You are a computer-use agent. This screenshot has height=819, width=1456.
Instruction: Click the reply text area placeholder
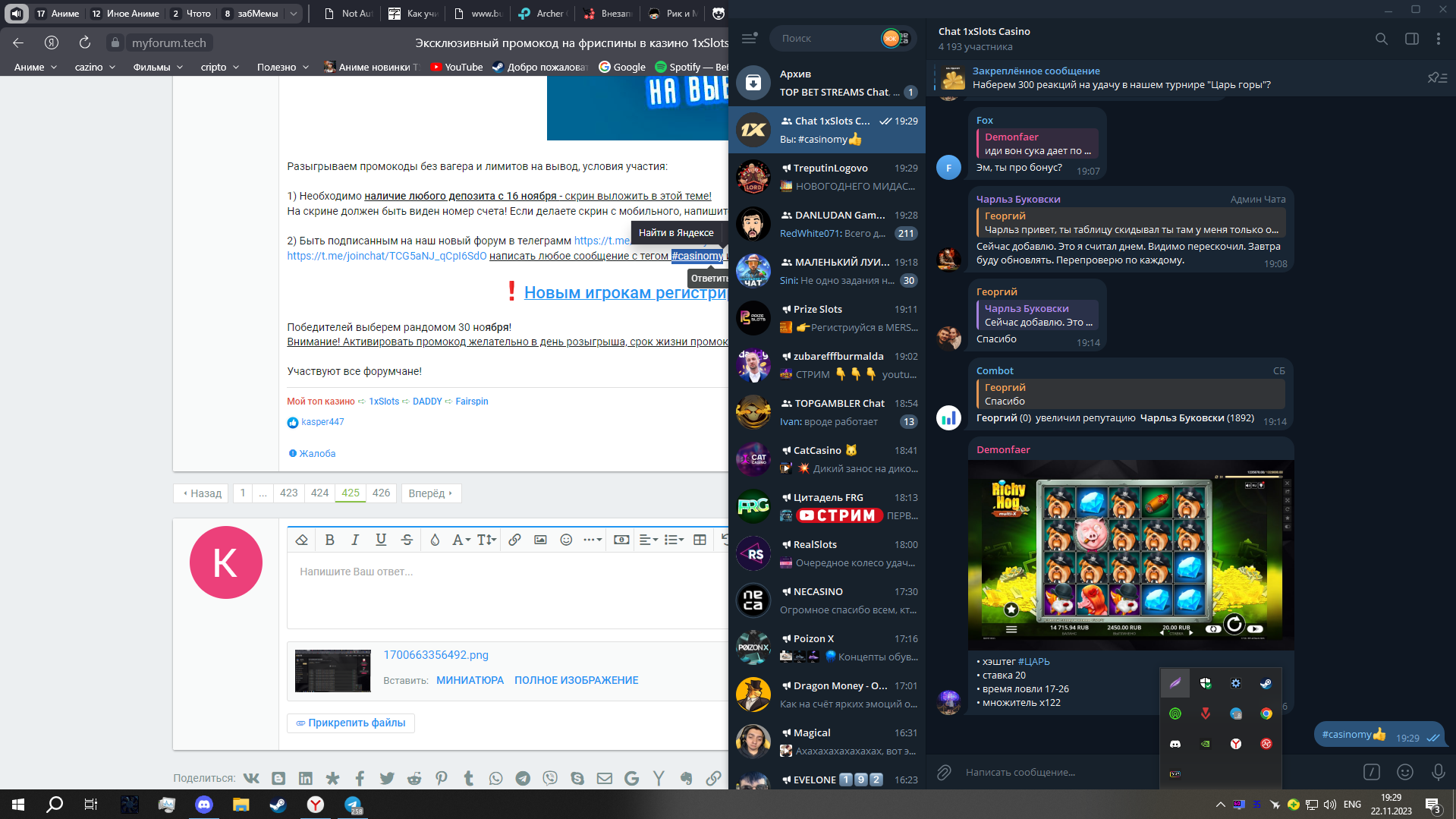click(x=356, y=572)
